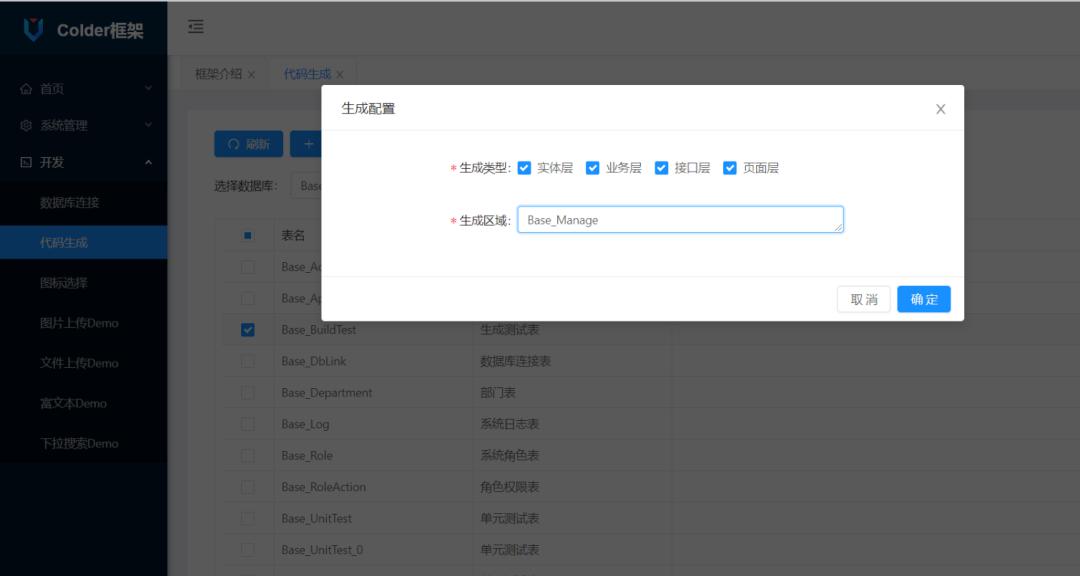Close the 生成配置 dialog with the X
1080x576 pixels.
click(x=940, y=109)
